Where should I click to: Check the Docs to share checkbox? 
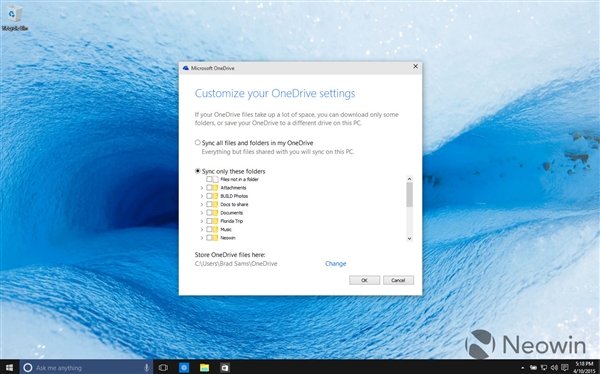[x=209, y=204]
